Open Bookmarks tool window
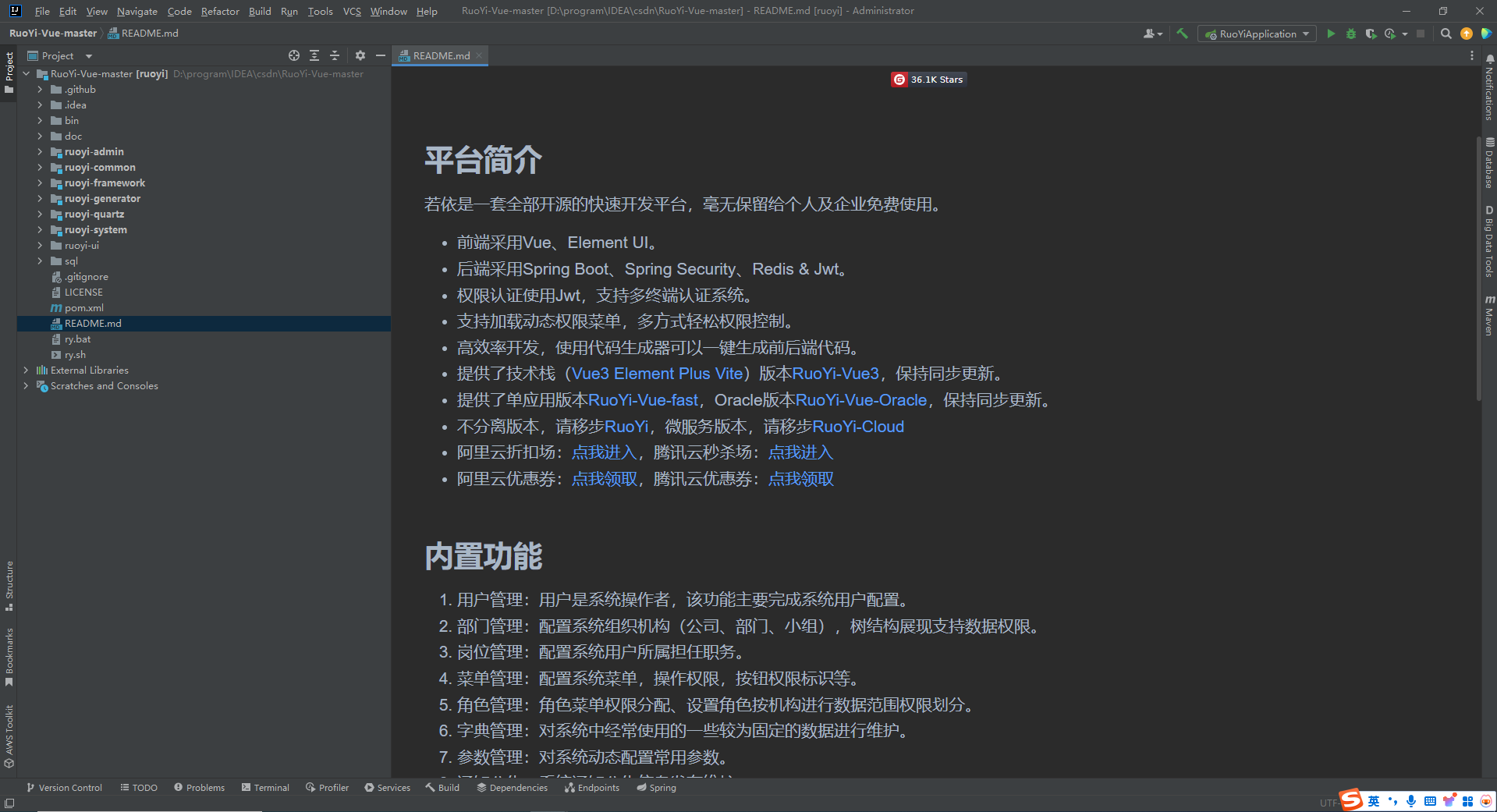 click(9, 657)
